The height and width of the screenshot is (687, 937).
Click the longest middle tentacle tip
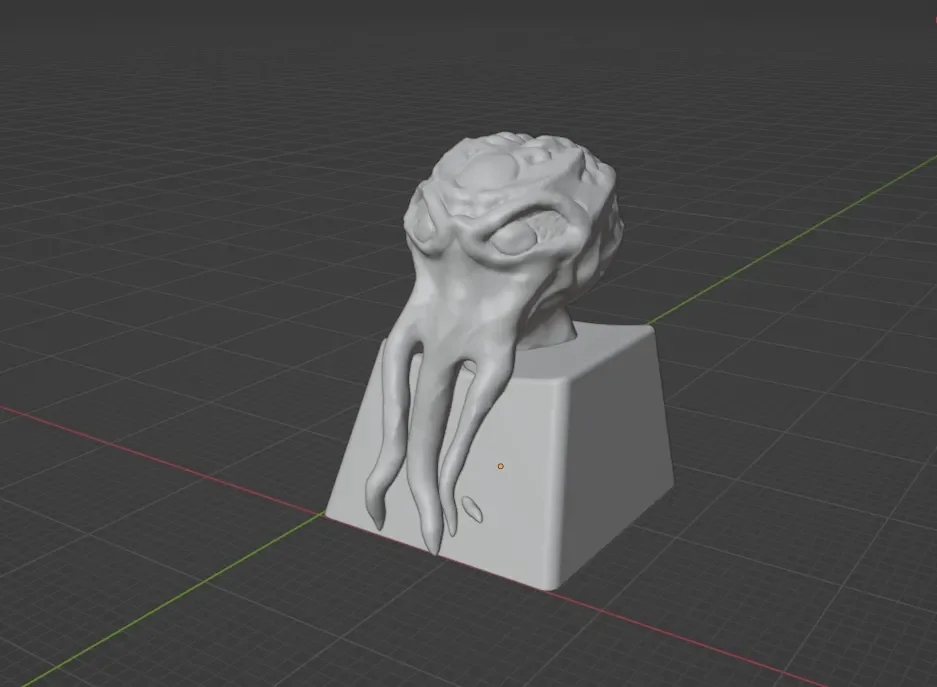click(431, 541)
